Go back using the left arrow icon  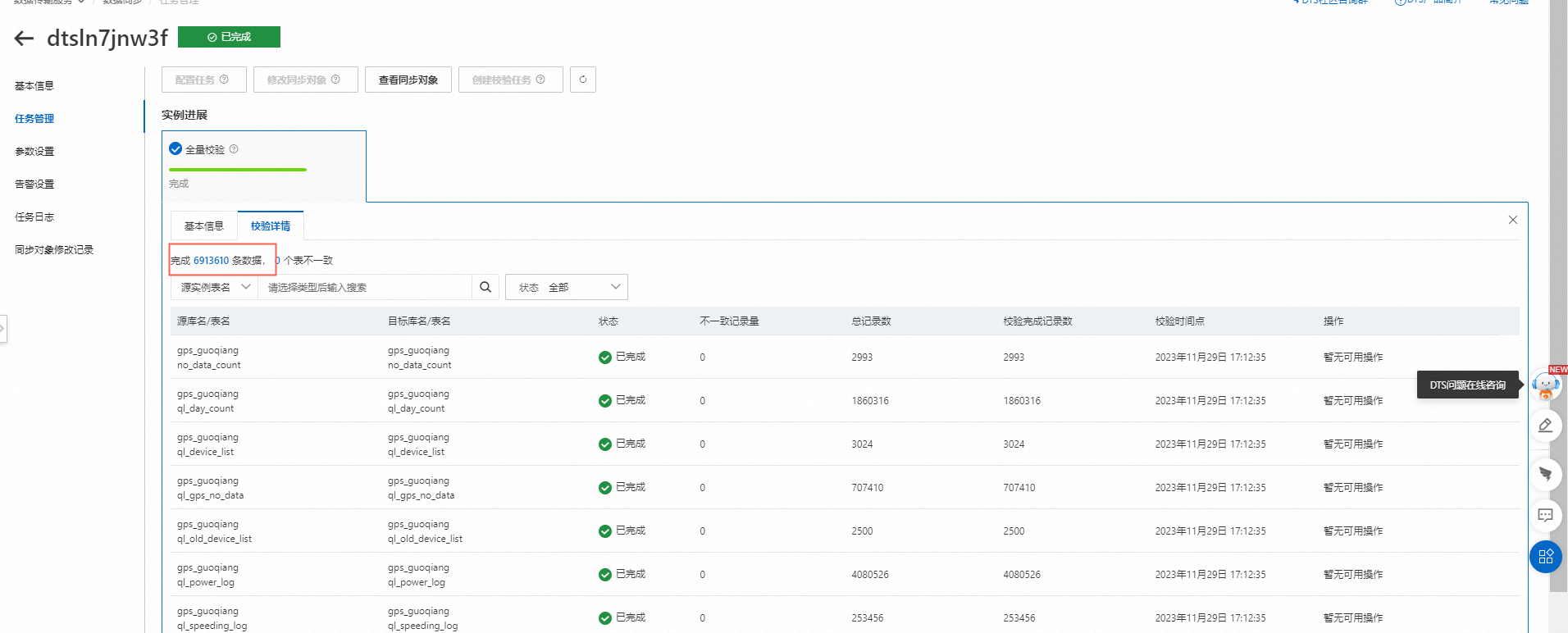[24, 38]
